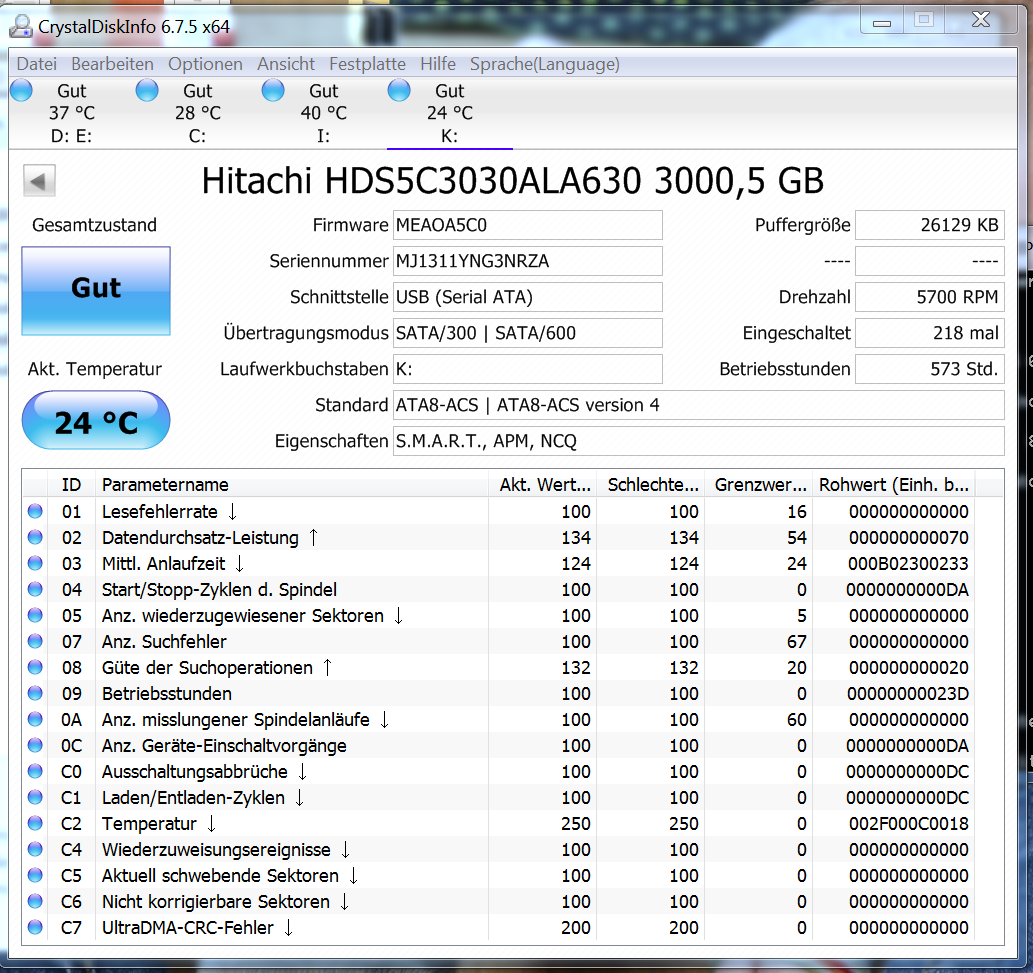The height and width of the screenshot is (973, 1033).
Task: Click the Grenzwer... column header
Action: coord(758,485)
